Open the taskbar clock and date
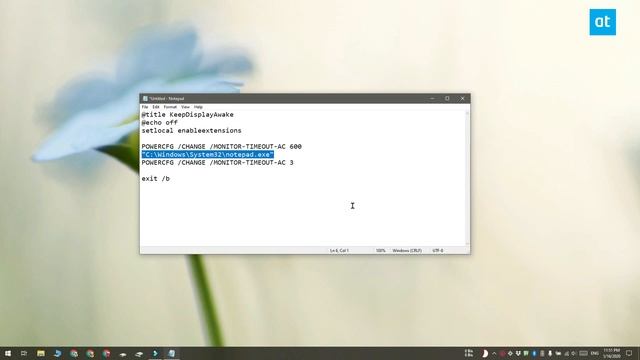 (x=612, y=353)
